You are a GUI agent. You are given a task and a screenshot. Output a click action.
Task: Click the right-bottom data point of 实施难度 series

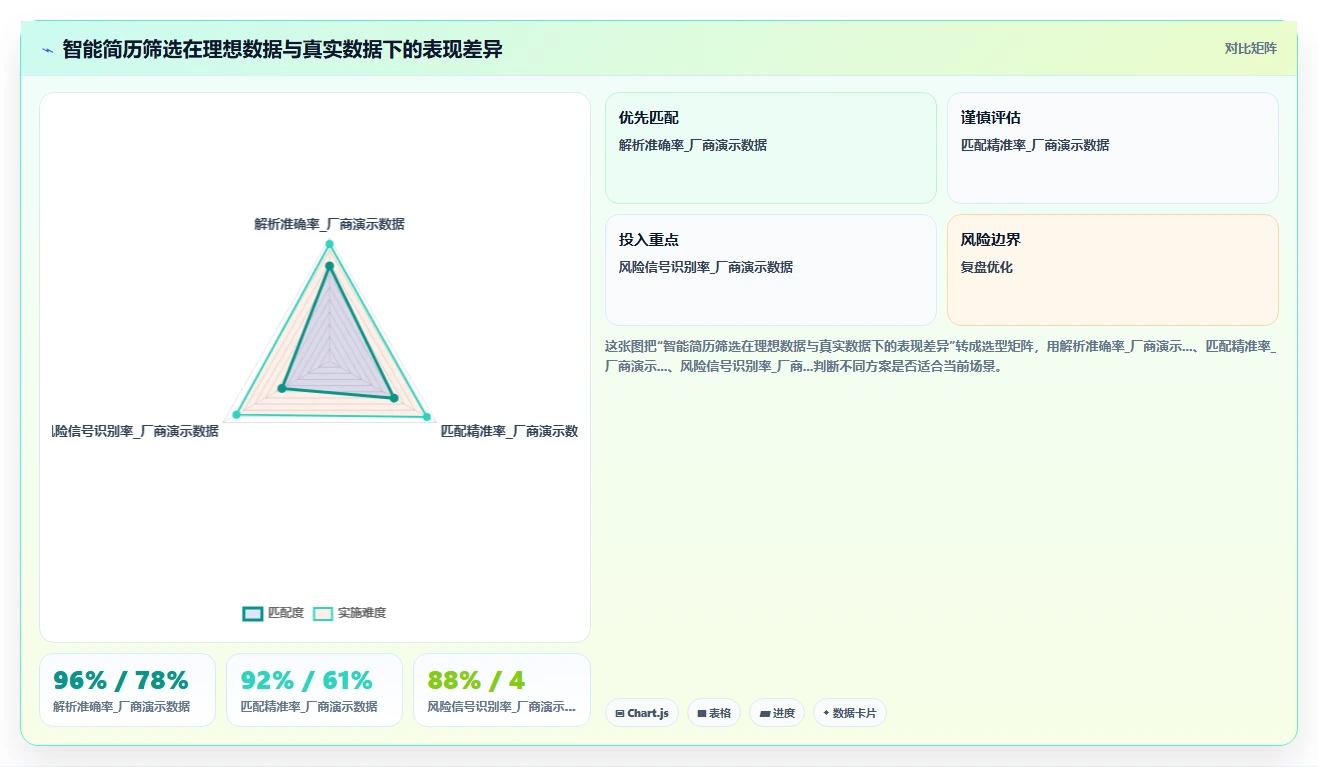click(x=426, y=416)
